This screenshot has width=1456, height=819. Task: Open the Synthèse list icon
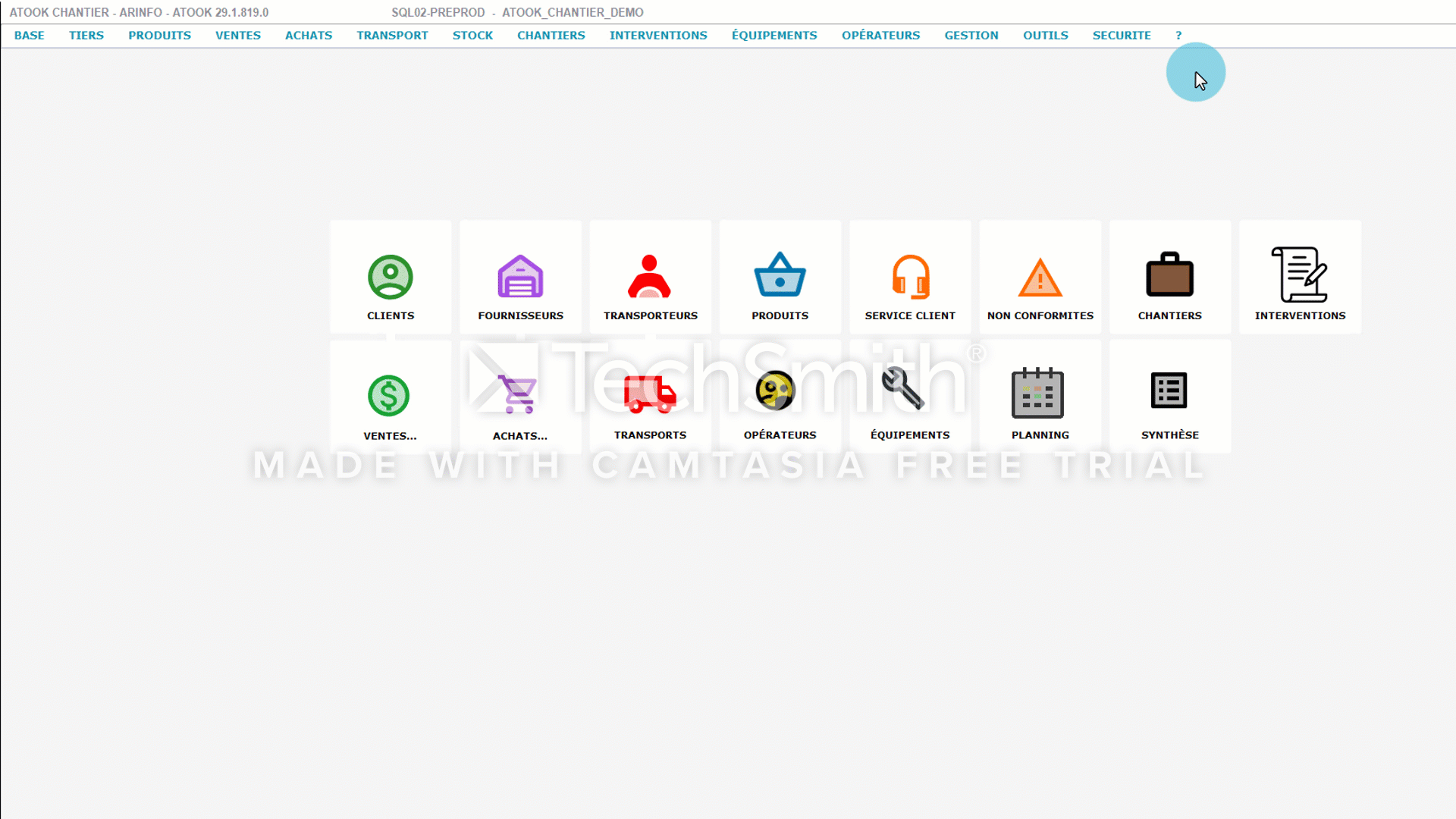click(x=1169, y=391)
